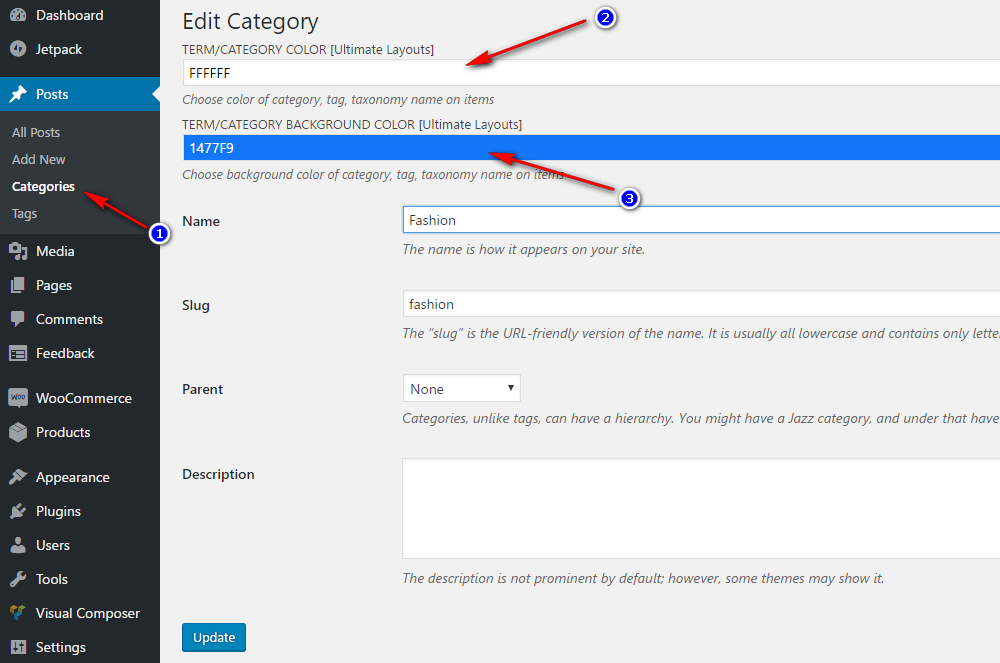Click the category background color field 1477F9
Image resolution: width=1000 pixels, height=663 pixels.
(590, 148)
